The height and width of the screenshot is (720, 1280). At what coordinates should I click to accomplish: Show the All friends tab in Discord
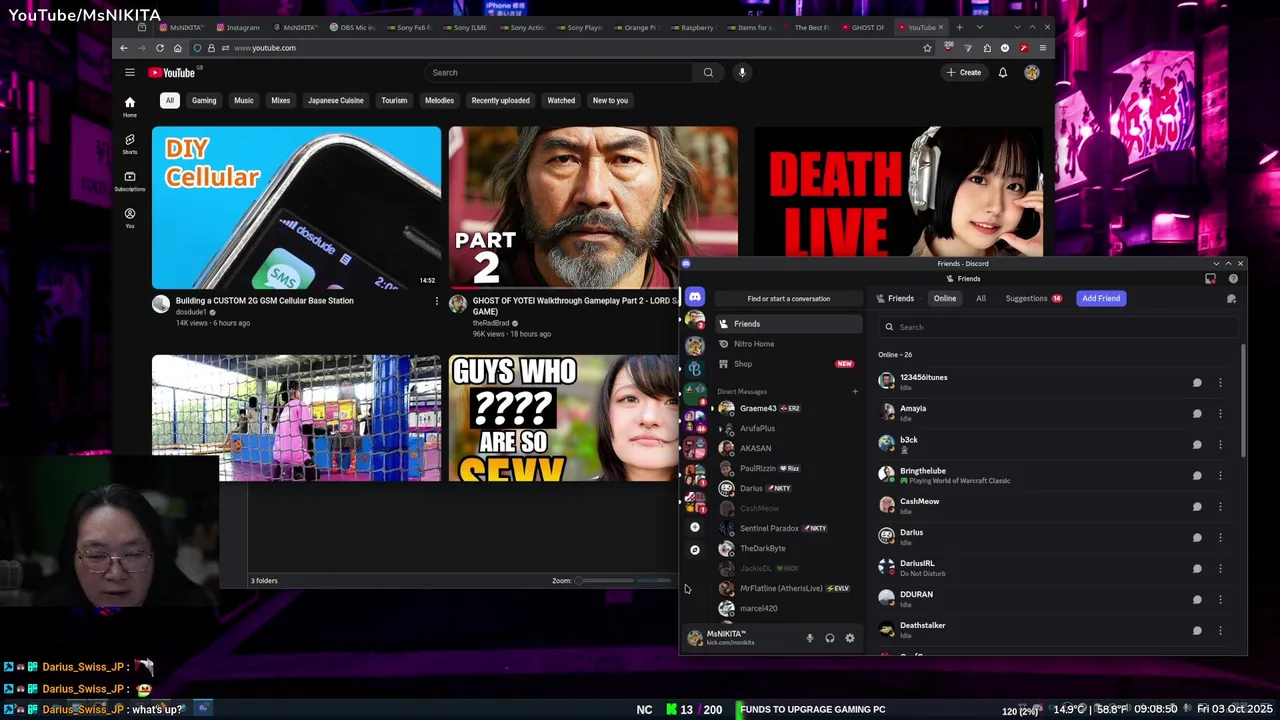tap(981, 298)
